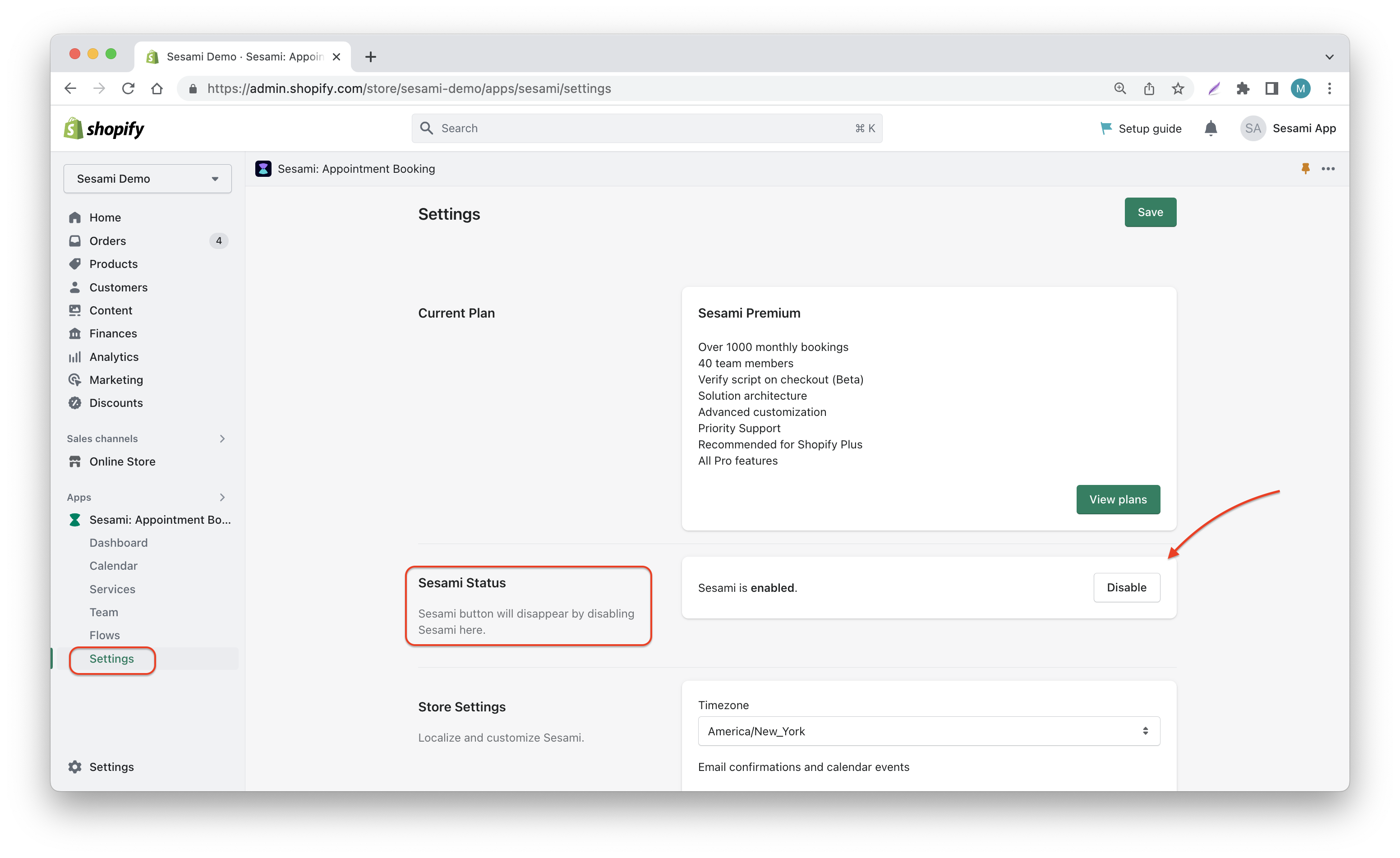Screen dimensions: 1400x858
Task: Go forward in browser history
Action: click(99, 88)
